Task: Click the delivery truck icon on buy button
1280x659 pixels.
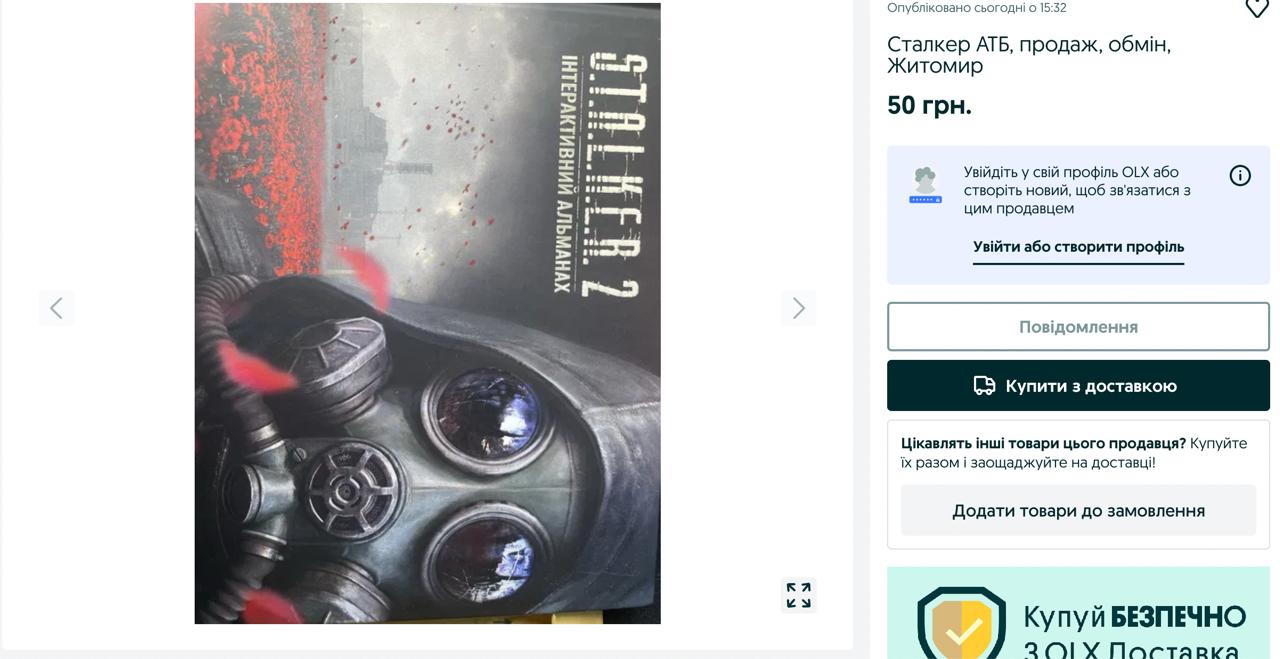Action: (x=985, y=386)
